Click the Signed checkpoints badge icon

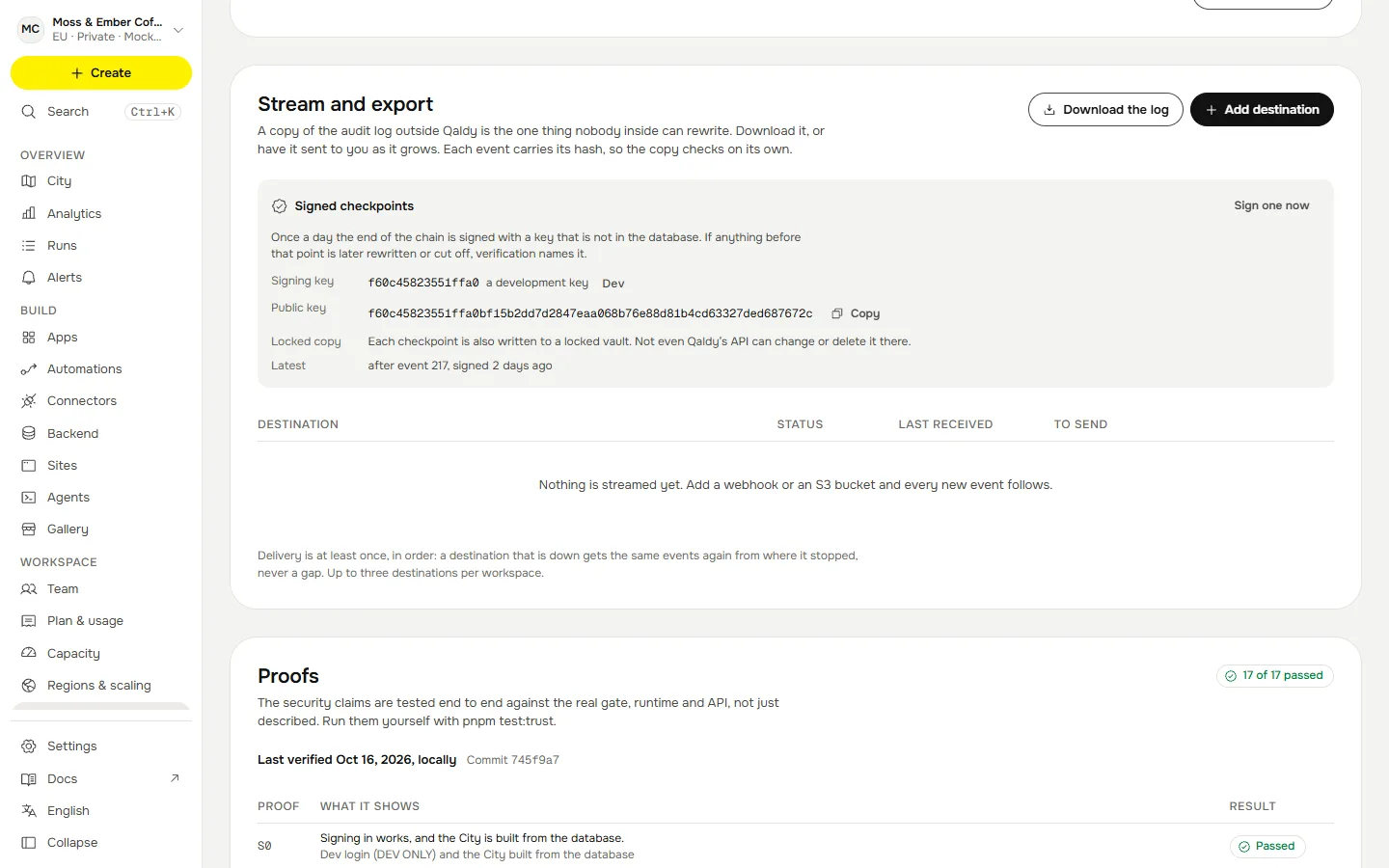click(x=280, y=206)
